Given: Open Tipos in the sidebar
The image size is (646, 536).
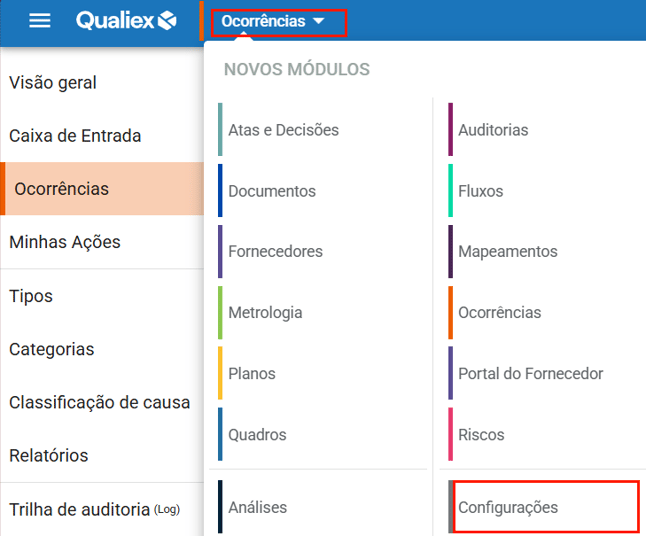Looking at the screenshot, I should [31, 296].
